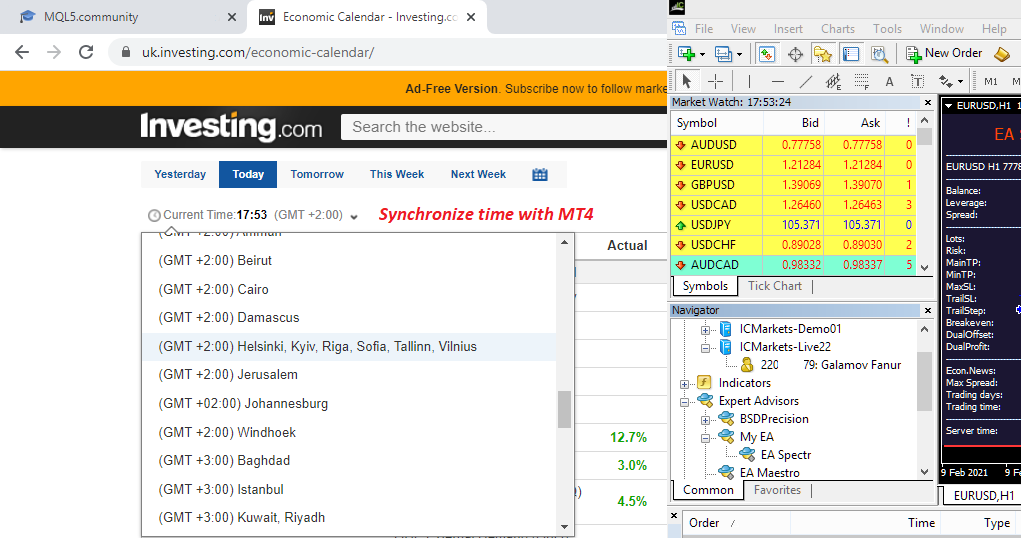This screenshot has height=538, width=1021.
Task: Expand the BSDPrecision tree node
Action: (x=705, y=420)
